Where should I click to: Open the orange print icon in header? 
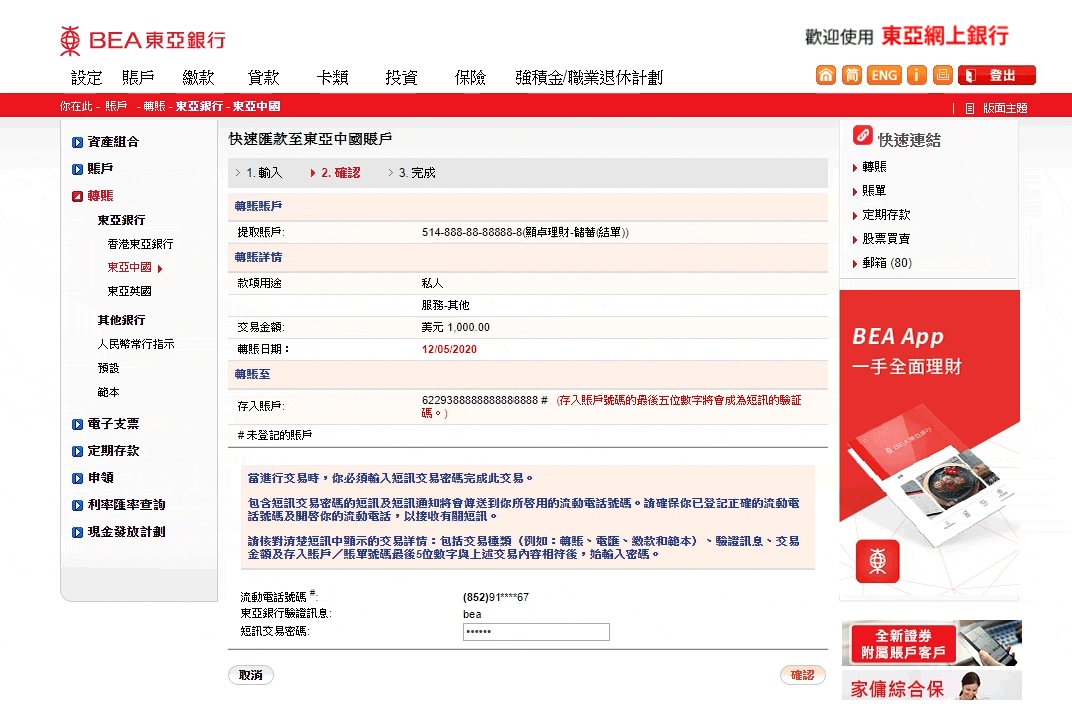pyautogui.click(x=943, y=75)
